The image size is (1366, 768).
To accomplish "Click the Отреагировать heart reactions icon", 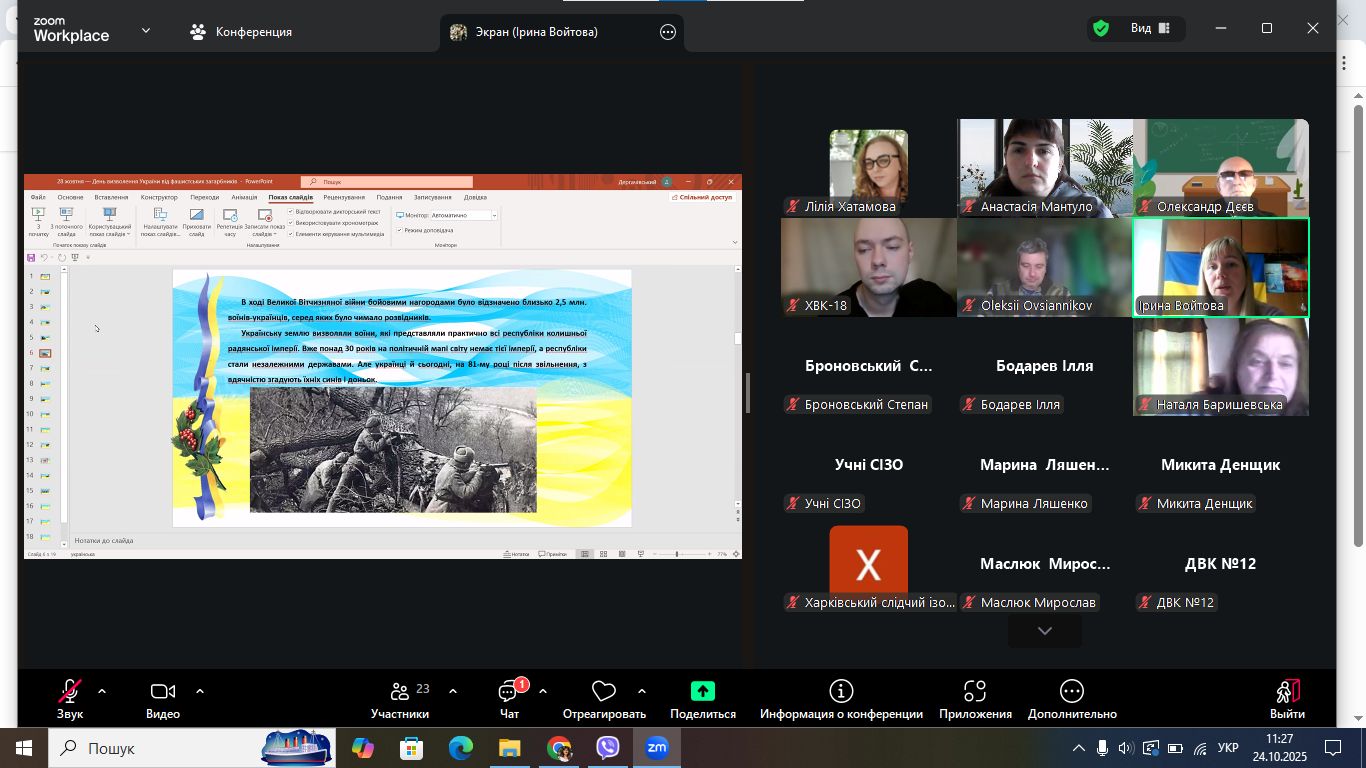I will (x=603, y=692).
